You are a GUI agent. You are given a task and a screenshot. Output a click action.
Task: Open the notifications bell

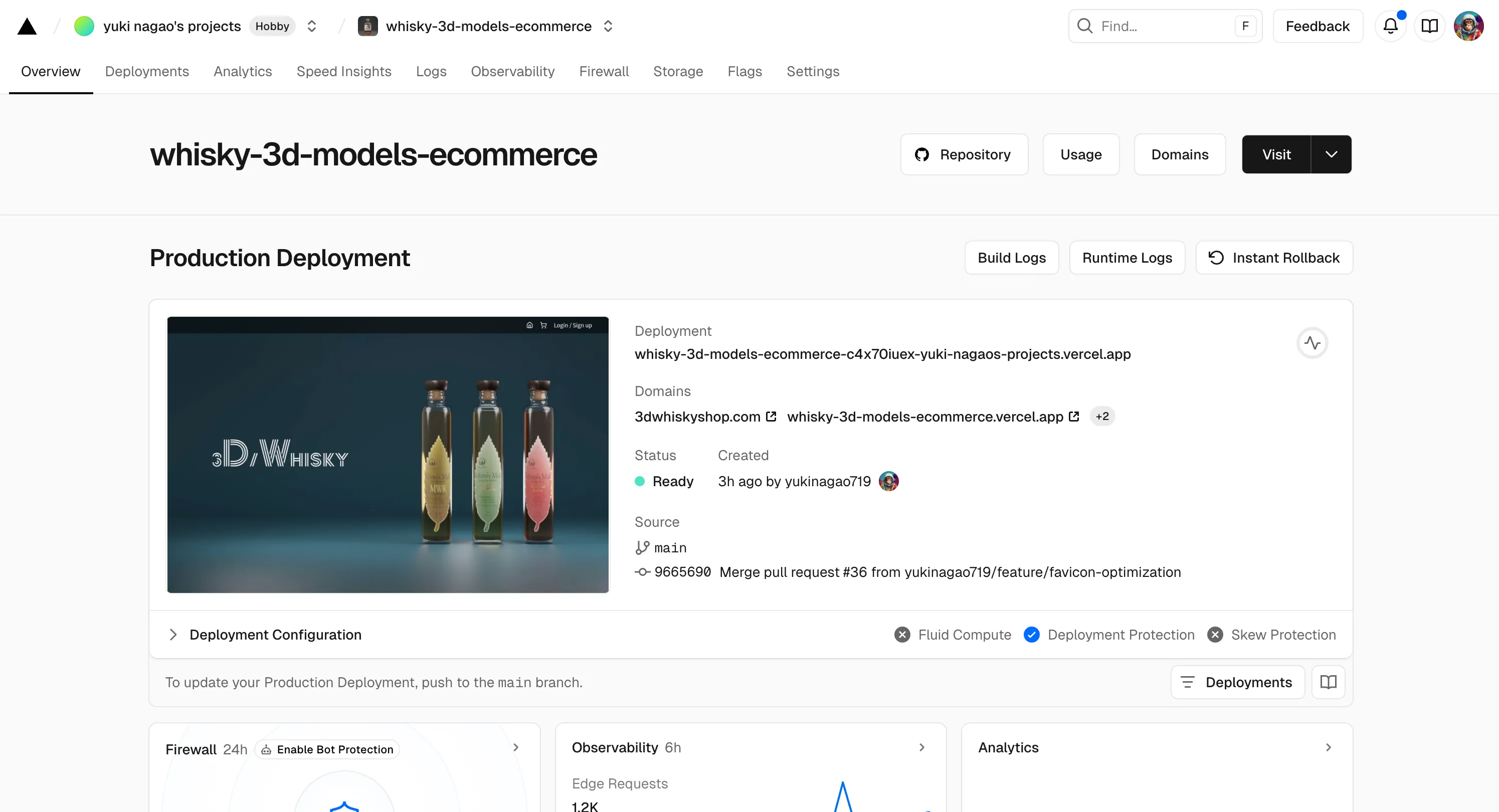point(1390,26)
